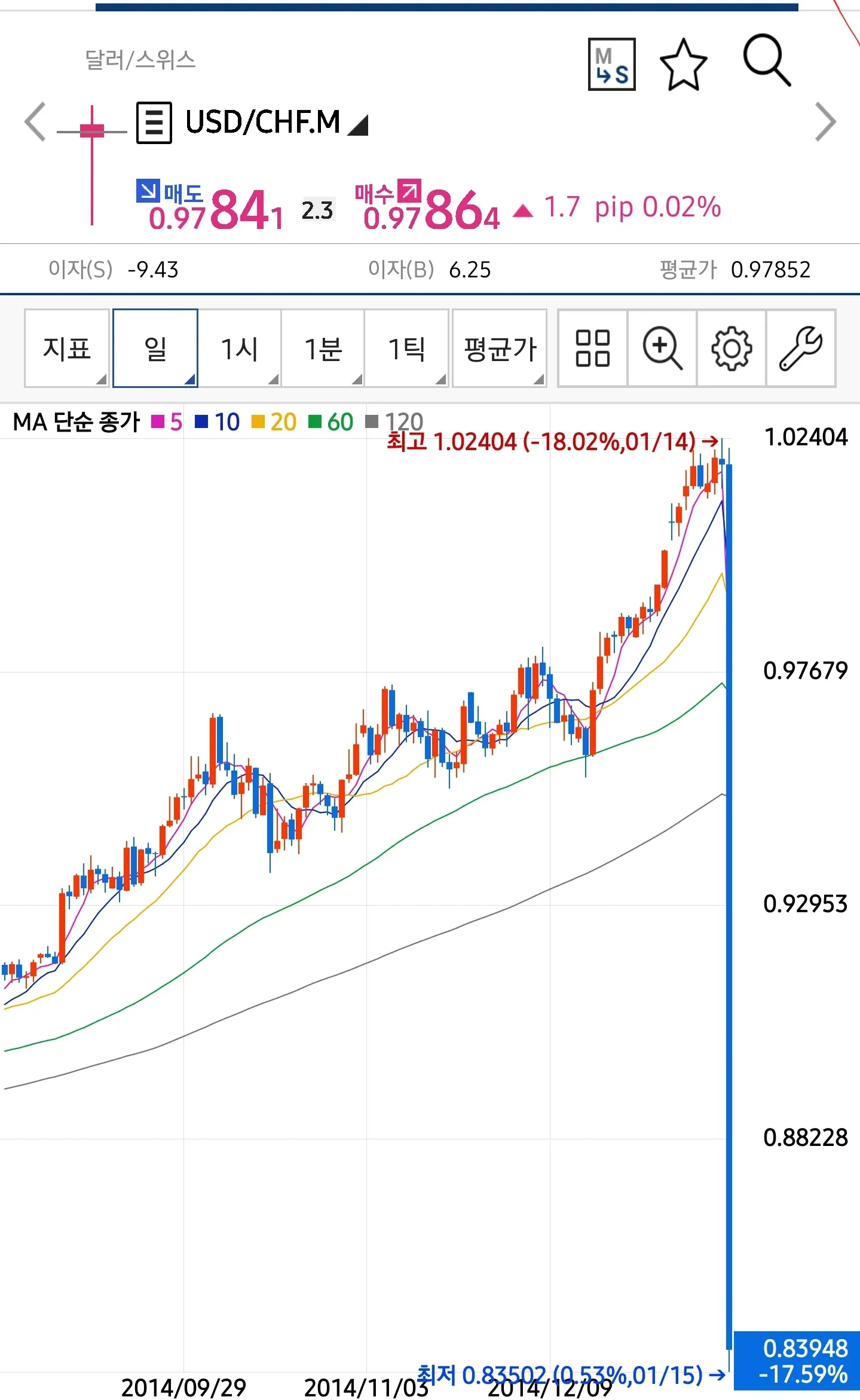Go to next symbol with right chevron
The height and width of the screenshot is (1400, 860).
(825, 122)
